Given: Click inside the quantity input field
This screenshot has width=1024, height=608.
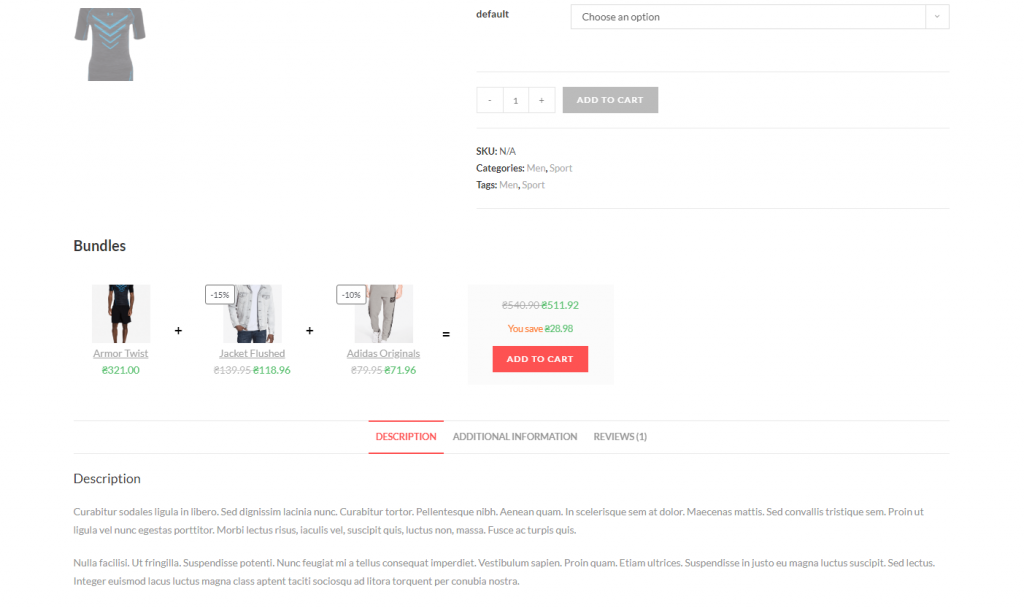Looking at the screenshot, I should [x=515, y=99].
